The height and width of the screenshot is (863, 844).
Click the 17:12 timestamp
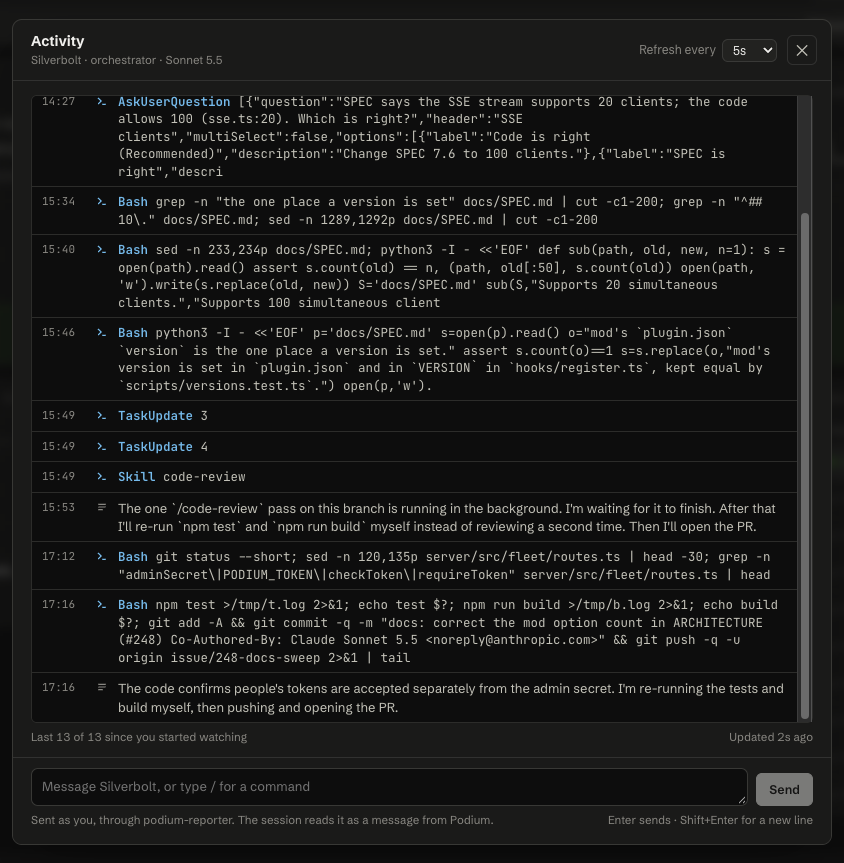(58, 556)
